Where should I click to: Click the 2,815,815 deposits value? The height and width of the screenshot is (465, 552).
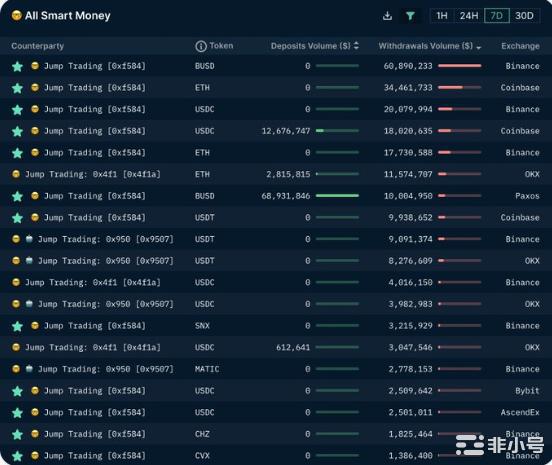point(288,174)
